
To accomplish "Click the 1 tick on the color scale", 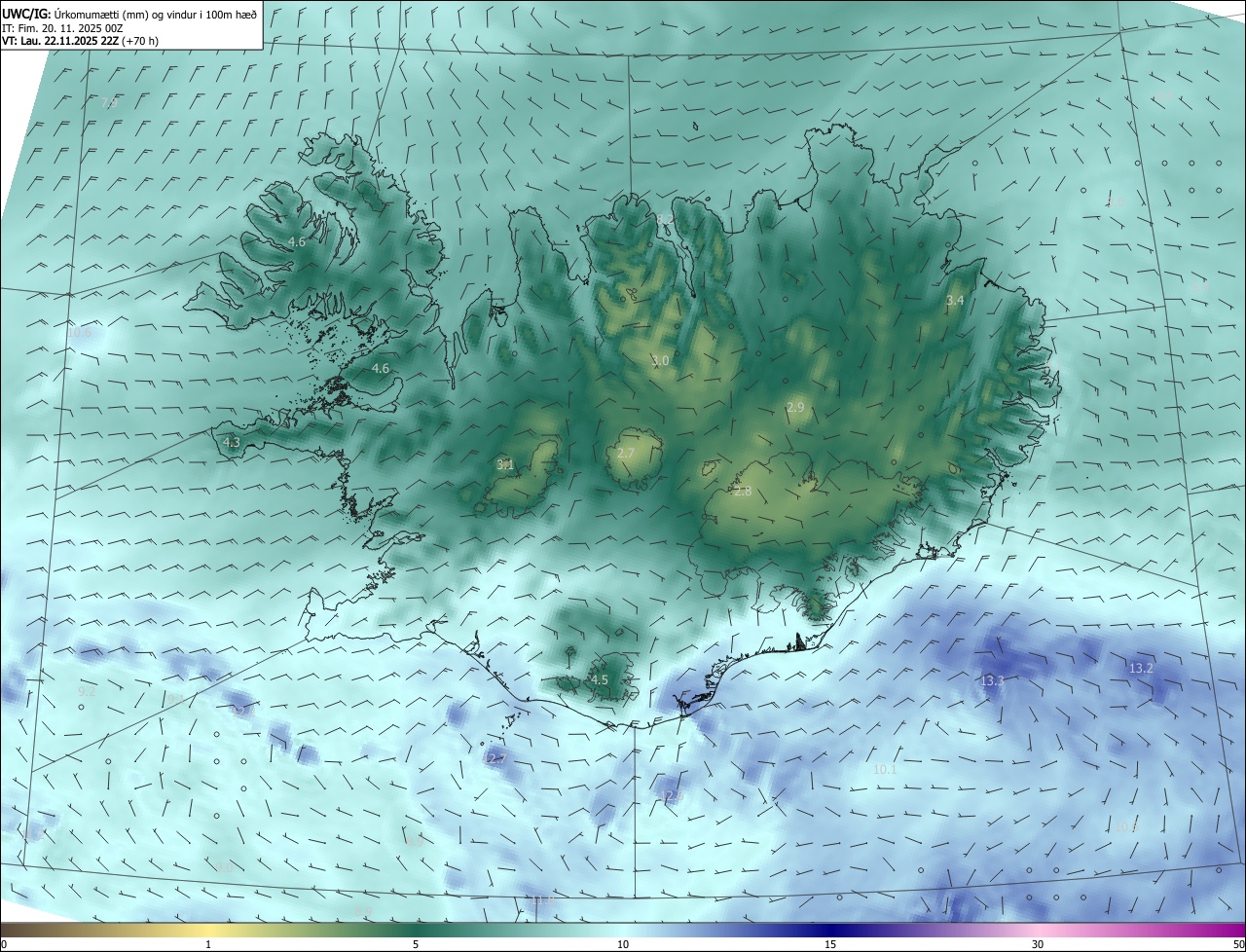I will click(x=208, y=944).
